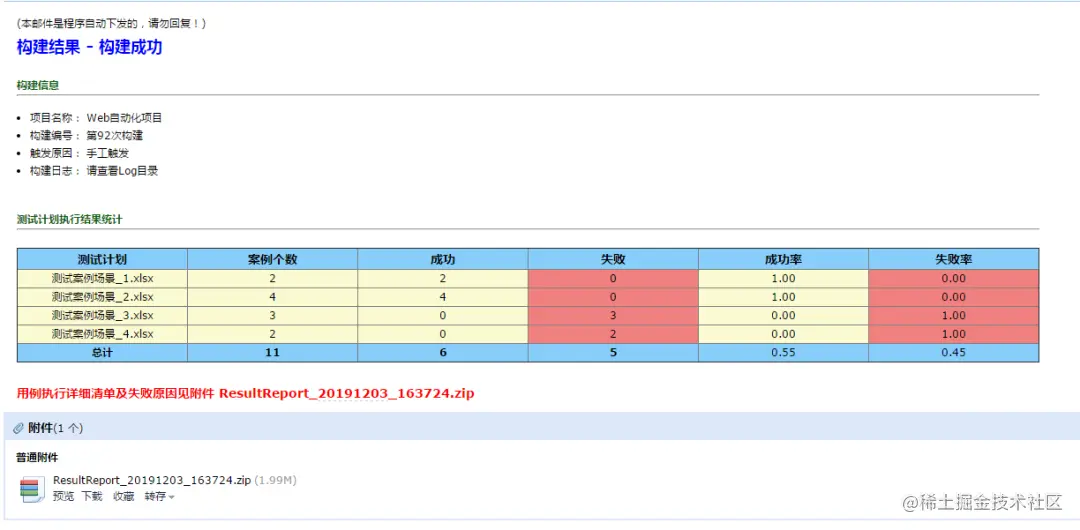Click the 测试案例场景_1.xlsx cell
The width and height of the screenshot is (1080, 530).
(x=102, y=278)
